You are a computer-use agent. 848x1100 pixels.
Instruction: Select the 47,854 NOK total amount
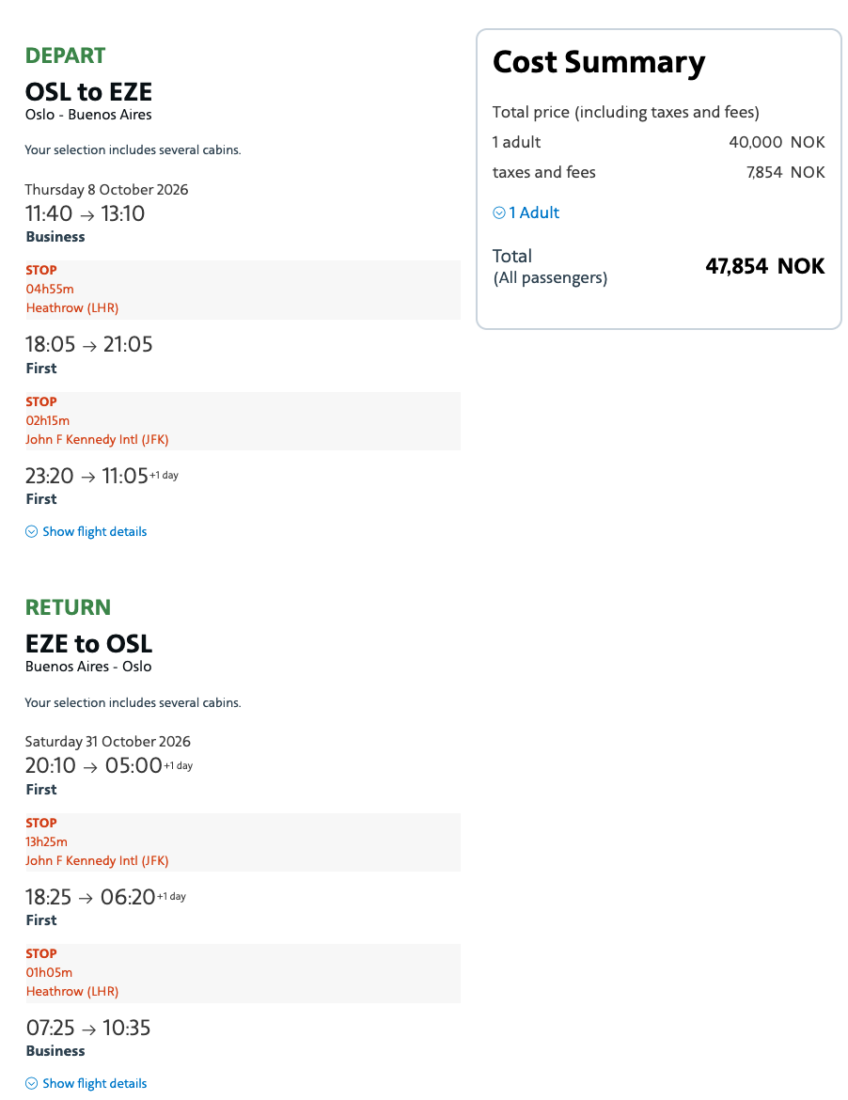point(765,266)
